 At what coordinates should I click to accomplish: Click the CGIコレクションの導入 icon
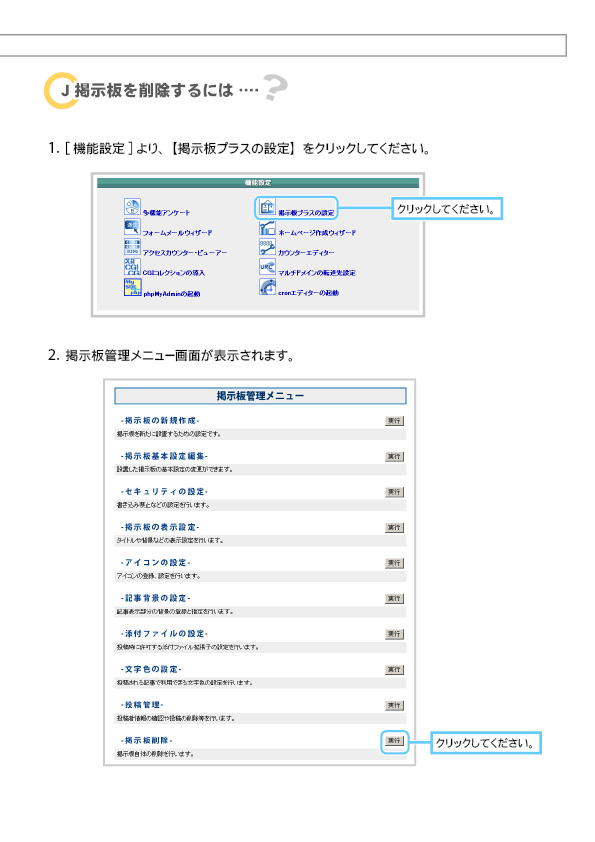tap(132, 267)
